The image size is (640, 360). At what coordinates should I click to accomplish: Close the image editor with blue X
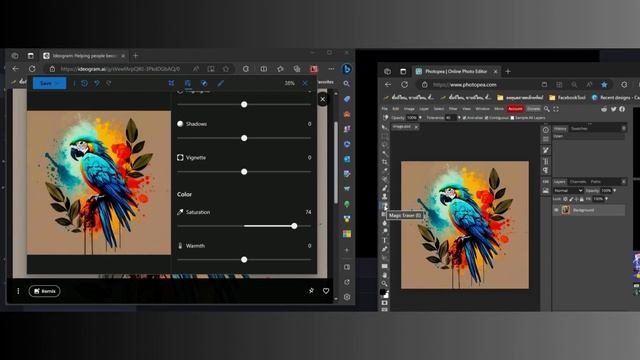[x=305, y=83]
